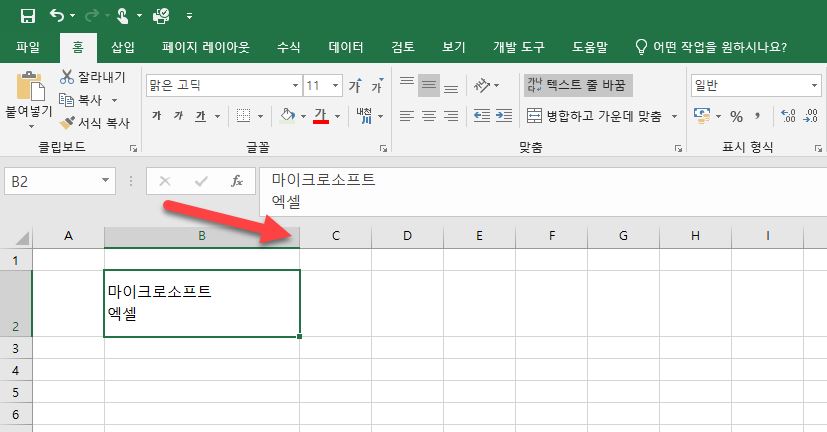
Task: Click 병합하고 가운데 맞춤 button
Action: pos(594,116)
